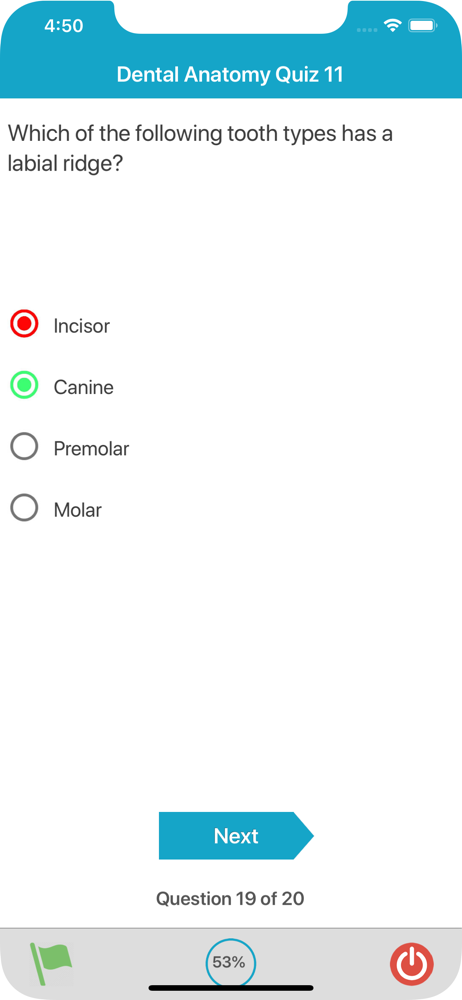Click the 4:50 clock in status bar

pyautogui.click(x=64, y=26)
